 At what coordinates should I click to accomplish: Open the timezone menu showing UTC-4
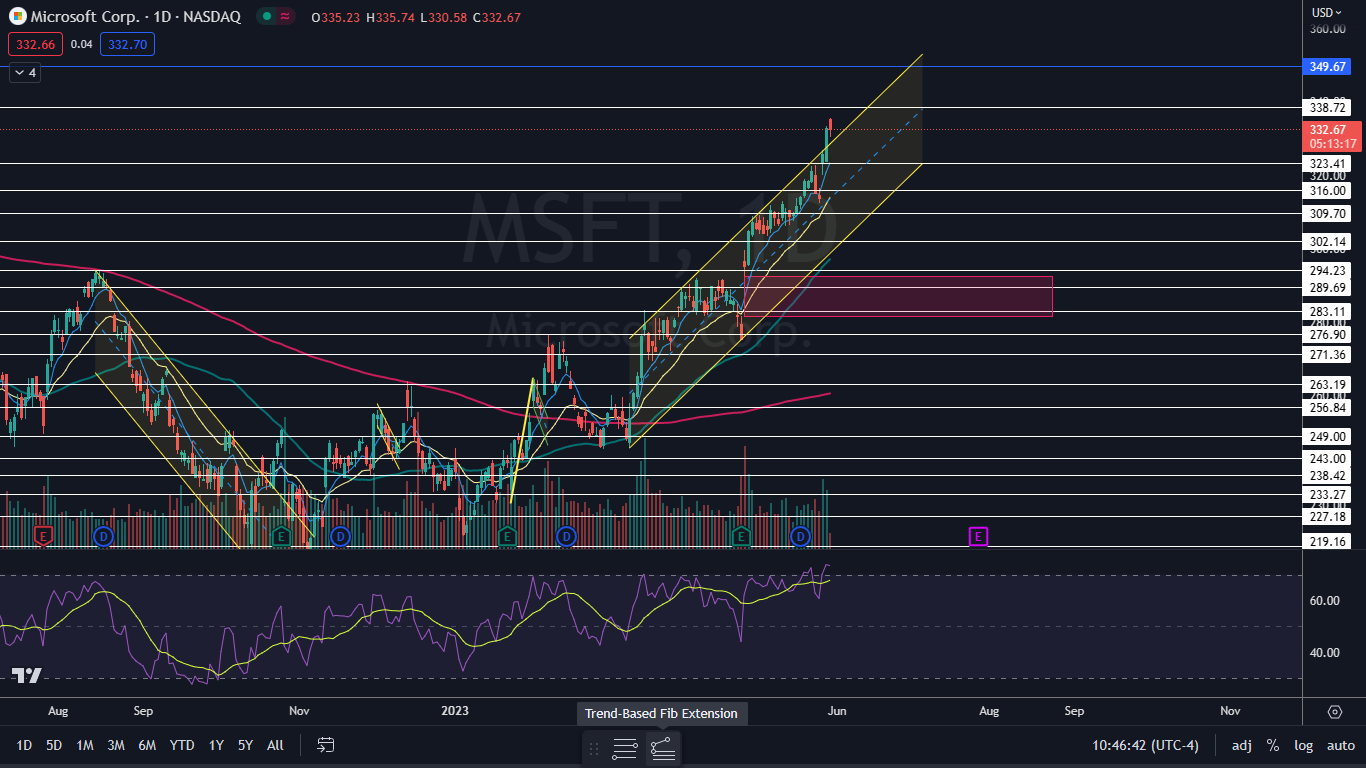[1146, 745]
